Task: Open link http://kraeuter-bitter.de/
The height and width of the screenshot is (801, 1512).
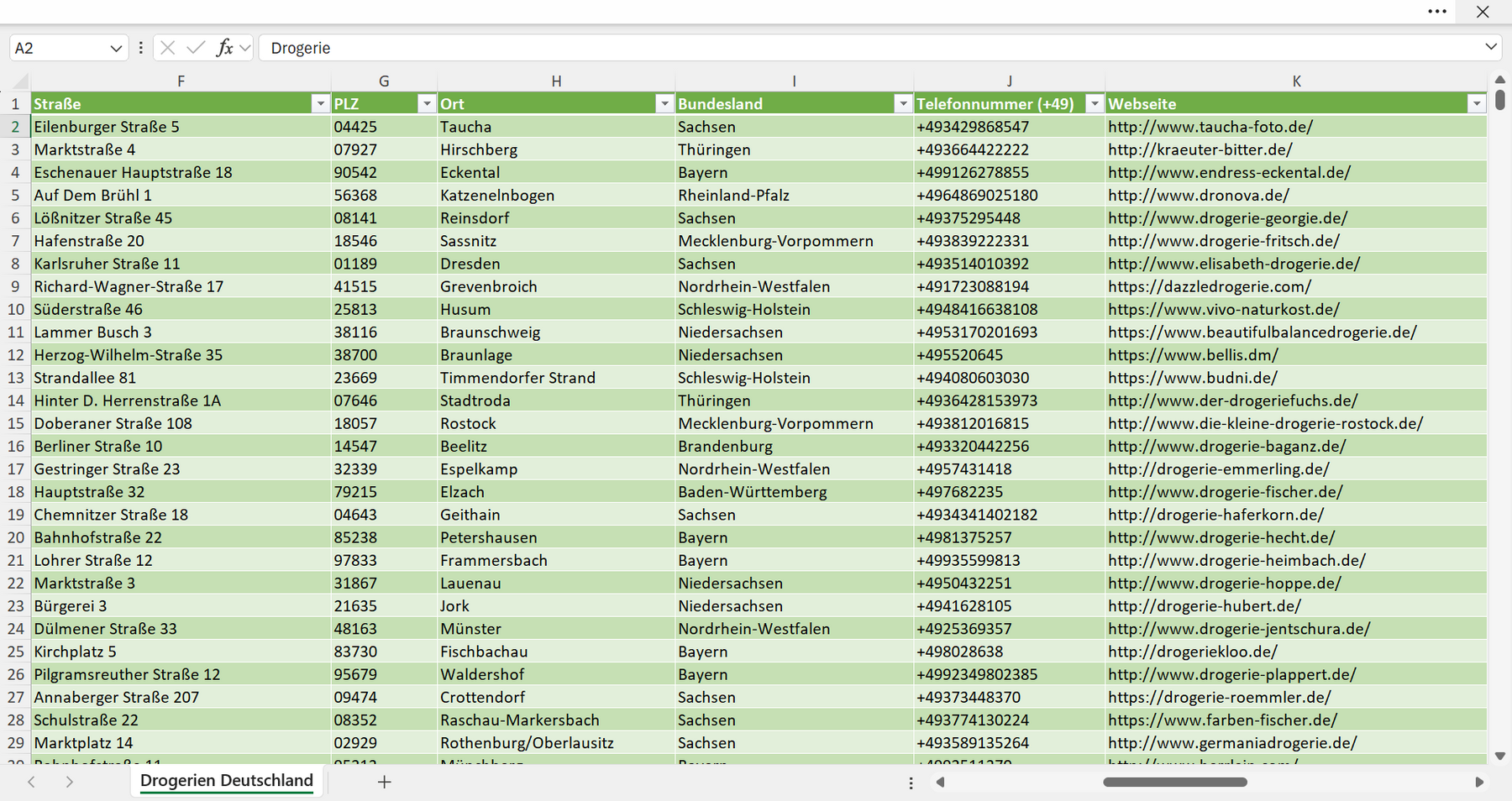Action: [1200, 149]
